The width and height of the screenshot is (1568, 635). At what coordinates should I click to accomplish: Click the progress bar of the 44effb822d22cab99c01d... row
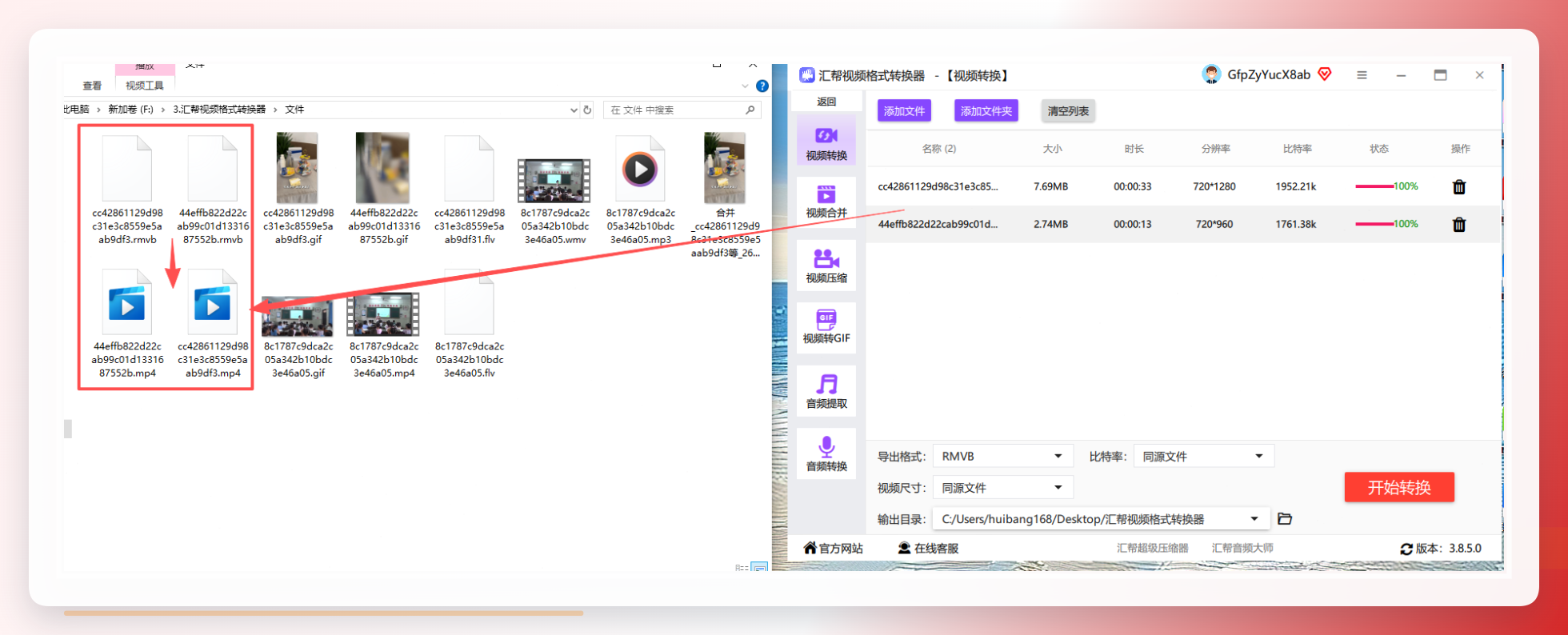[x=1374, y=224]
